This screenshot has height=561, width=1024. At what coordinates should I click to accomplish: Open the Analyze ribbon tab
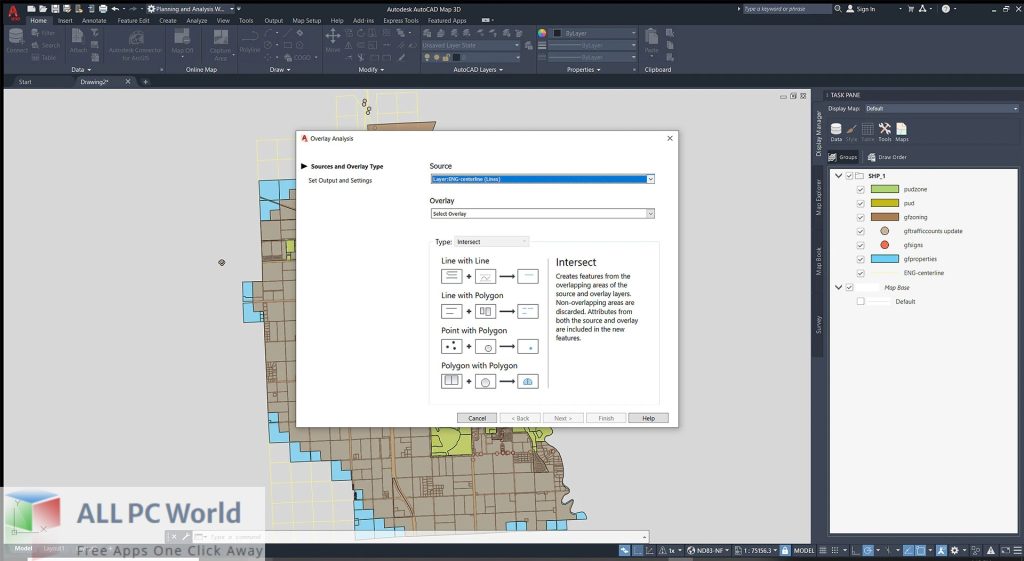point(197,20)
